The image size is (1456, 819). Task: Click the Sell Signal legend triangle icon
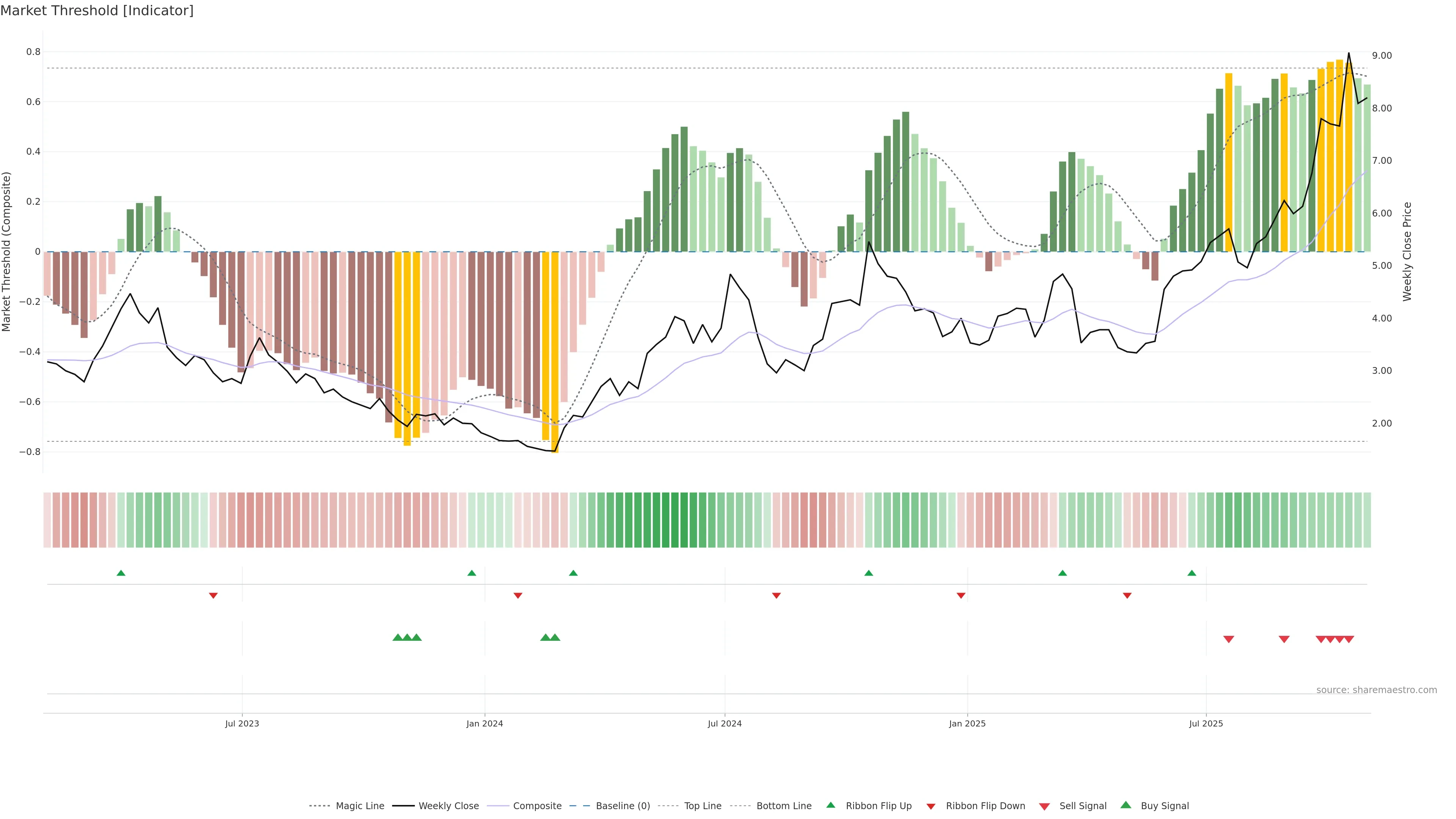(1044, 806)
